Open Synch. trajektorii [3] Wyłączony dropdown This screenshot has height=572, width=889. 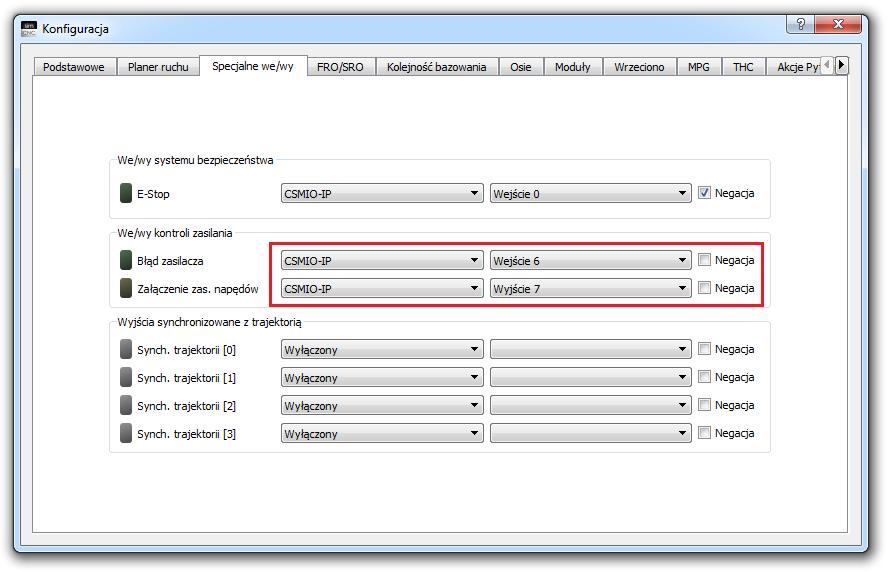coord(382,433)
